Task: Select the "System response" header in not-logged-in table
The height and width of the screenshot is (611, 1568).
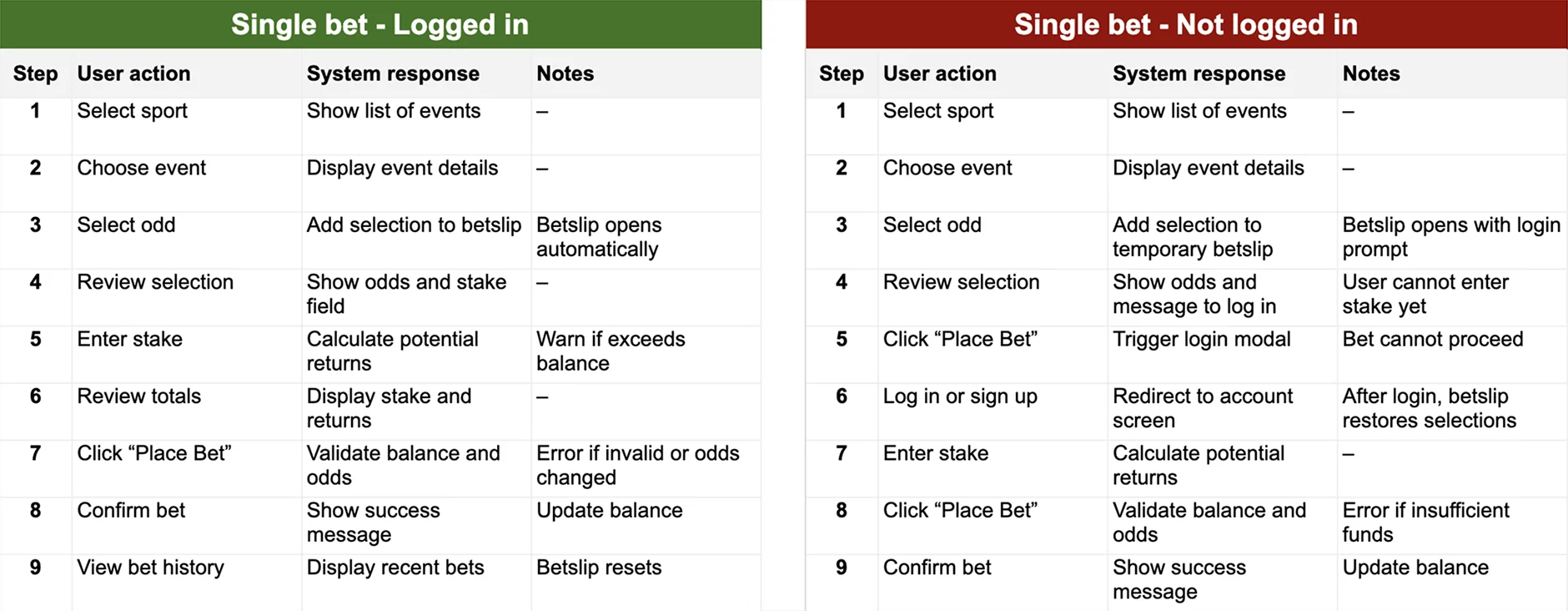Action: (1199, 73)
